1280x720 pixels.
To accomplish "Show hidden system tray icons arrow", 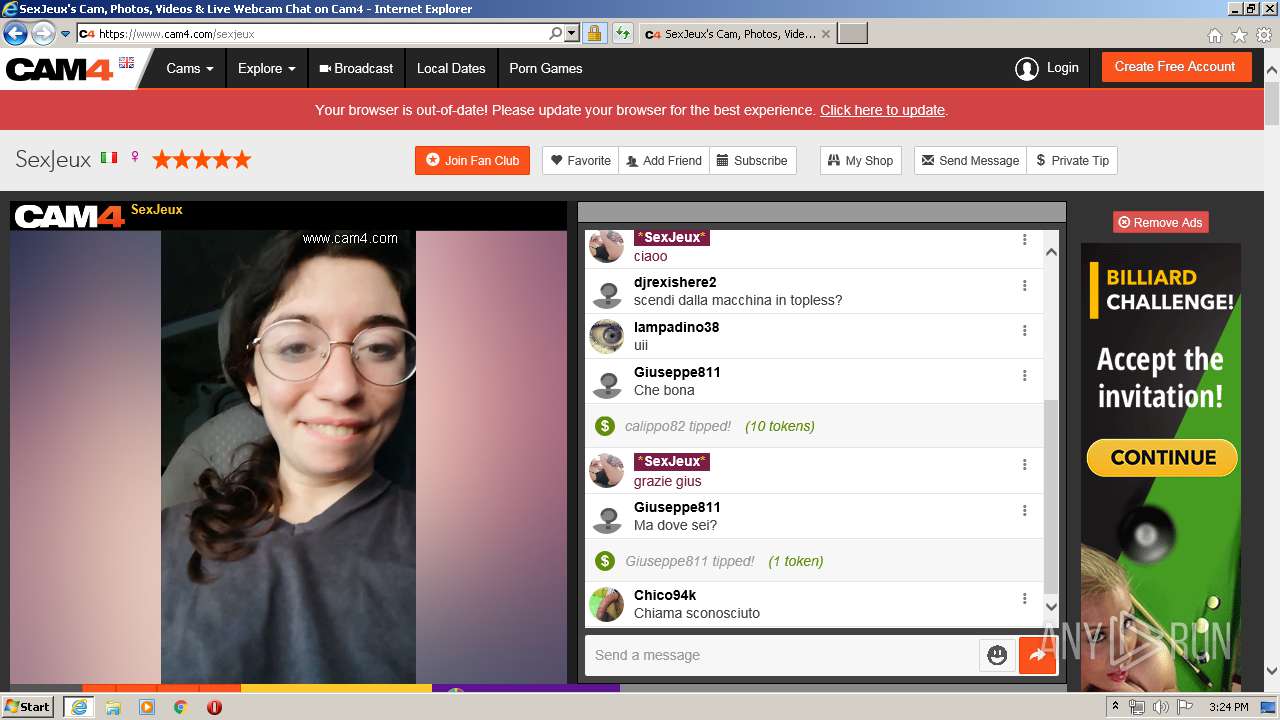I will 1116,707.
